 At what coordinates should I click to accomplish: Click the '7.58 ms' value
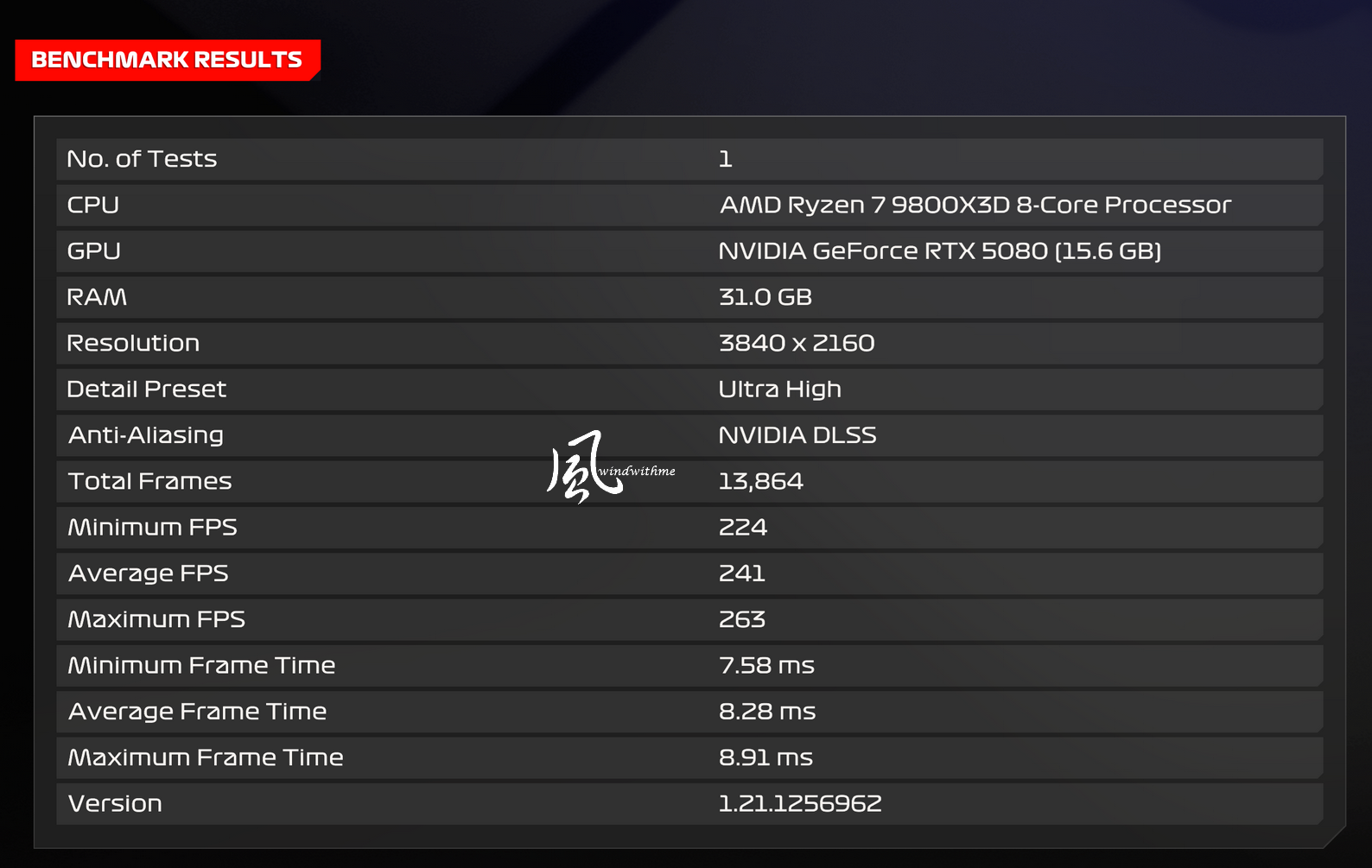(x=767, y=665)
